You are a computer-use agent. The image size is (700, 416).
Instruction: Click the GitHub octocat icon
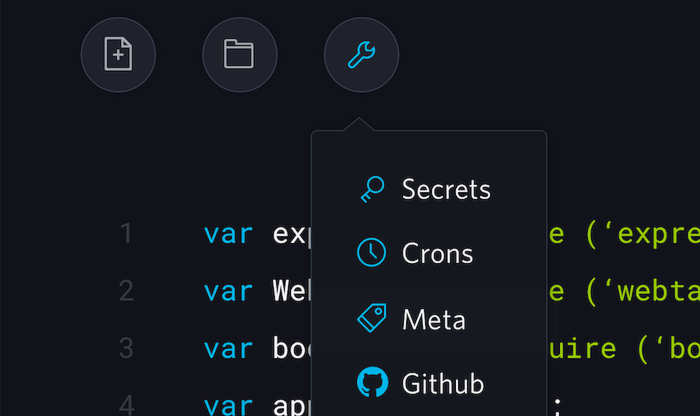click(x=372, y=383)
